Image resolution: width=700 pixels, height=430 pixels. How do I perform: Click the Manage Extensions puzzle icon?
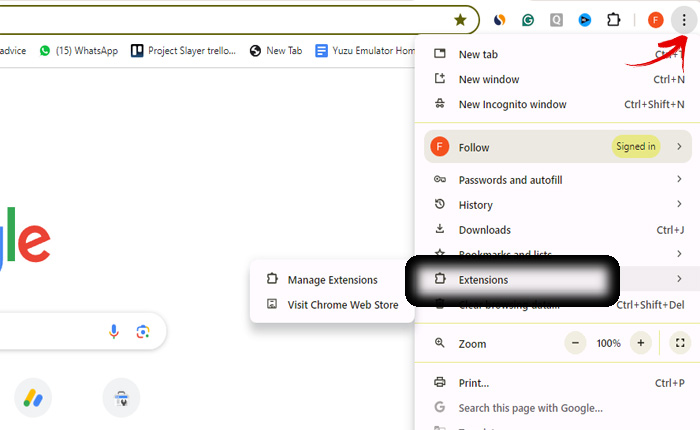[x=272, y=279]
